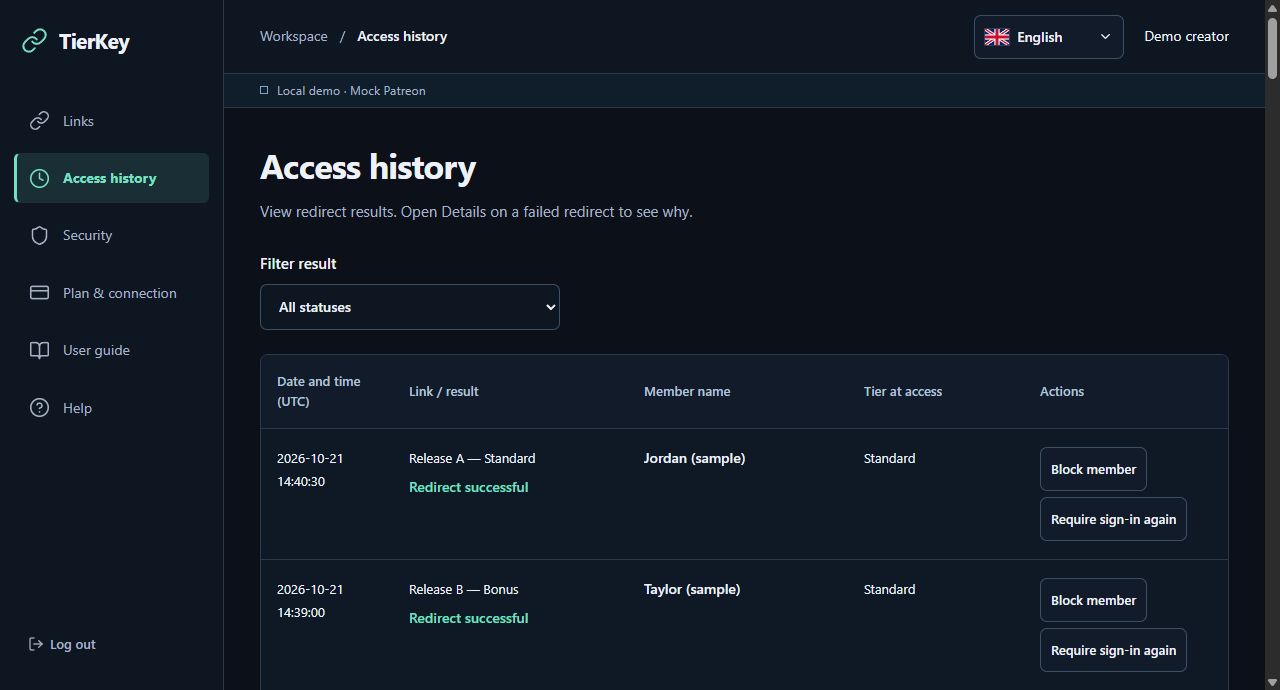Click the Demo creator account name
Screen dimensions: 1280x690
[1186, 36]
